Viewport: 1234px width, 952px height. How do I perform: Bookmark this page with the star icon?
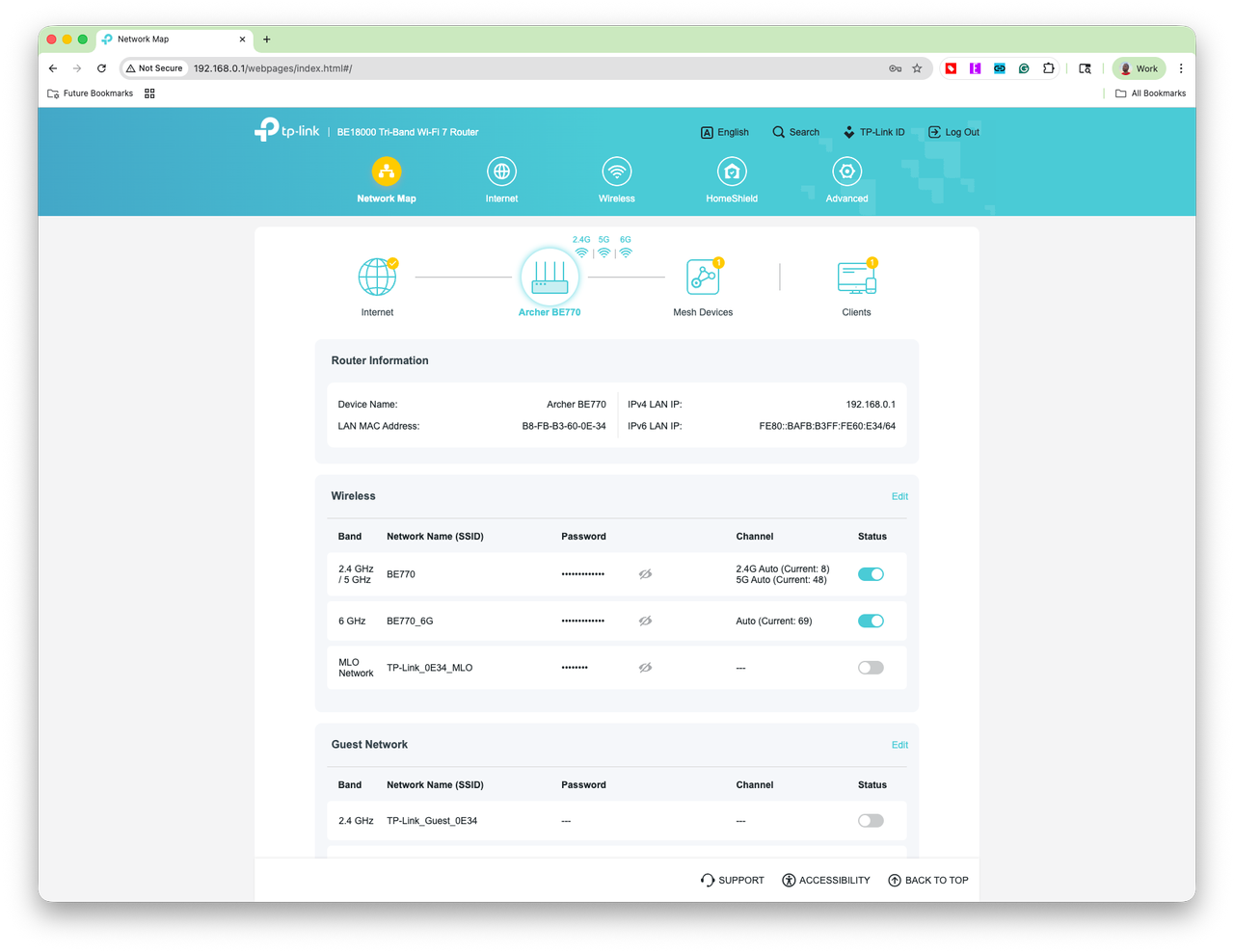click(x=917, y=68)
